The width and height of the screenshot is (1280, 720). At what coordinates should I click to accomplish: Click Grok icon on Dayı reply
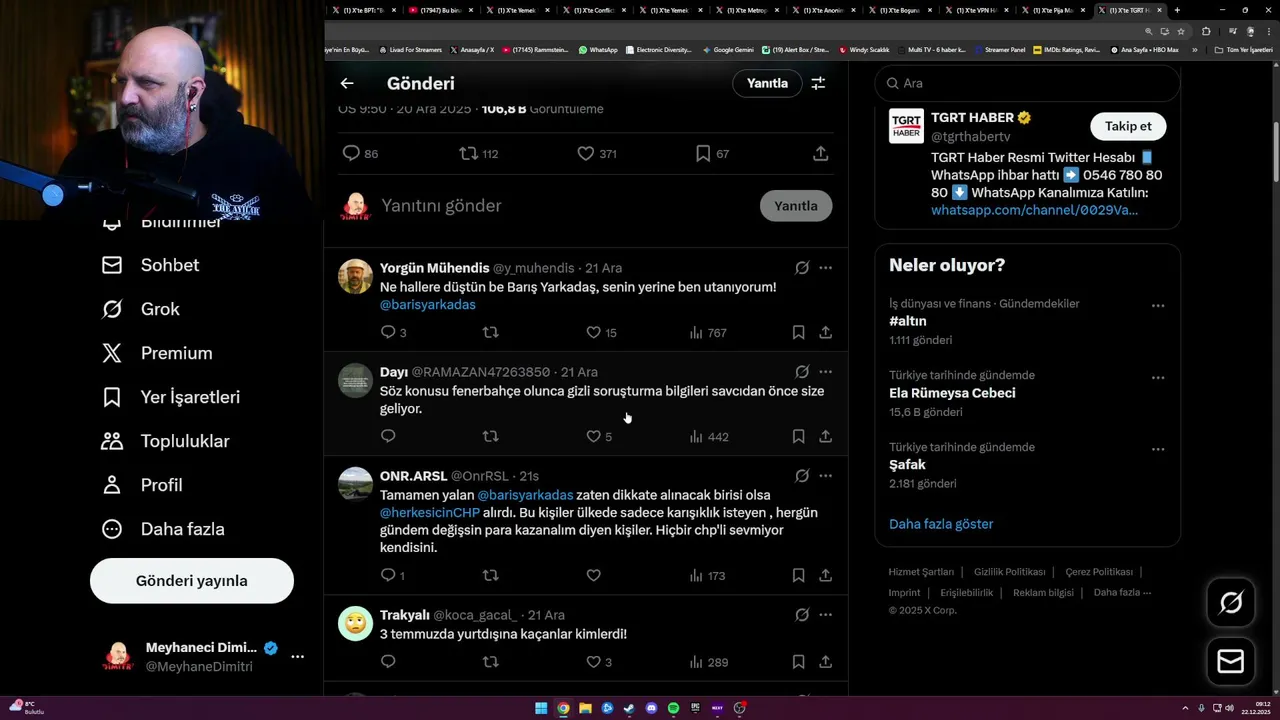click(802, 372)
